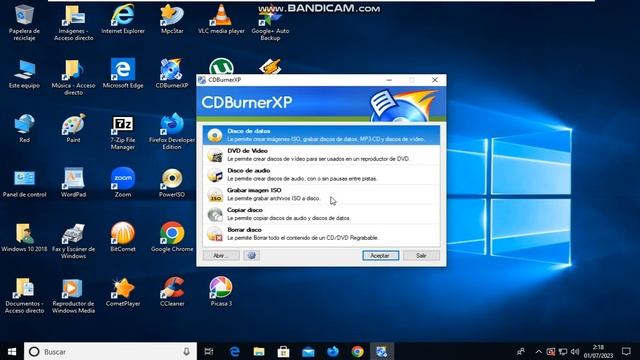Click the Salir button
The image size is (640, 360).
[421, 256]
